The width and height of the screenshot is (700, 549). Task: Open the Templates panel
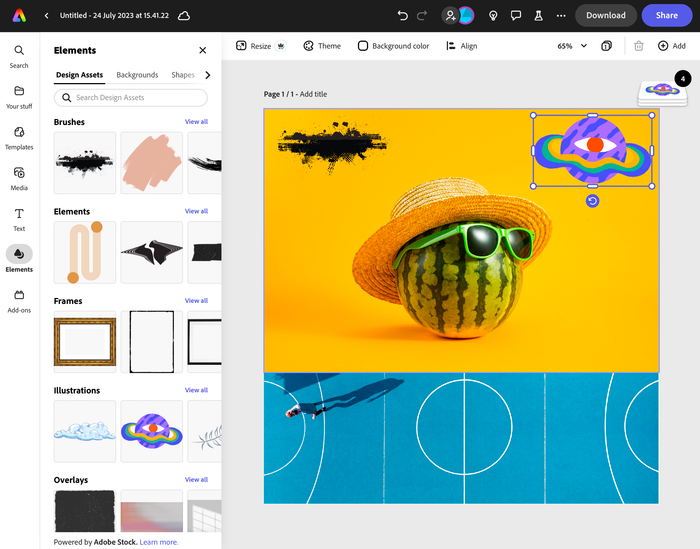coord(18,137)
